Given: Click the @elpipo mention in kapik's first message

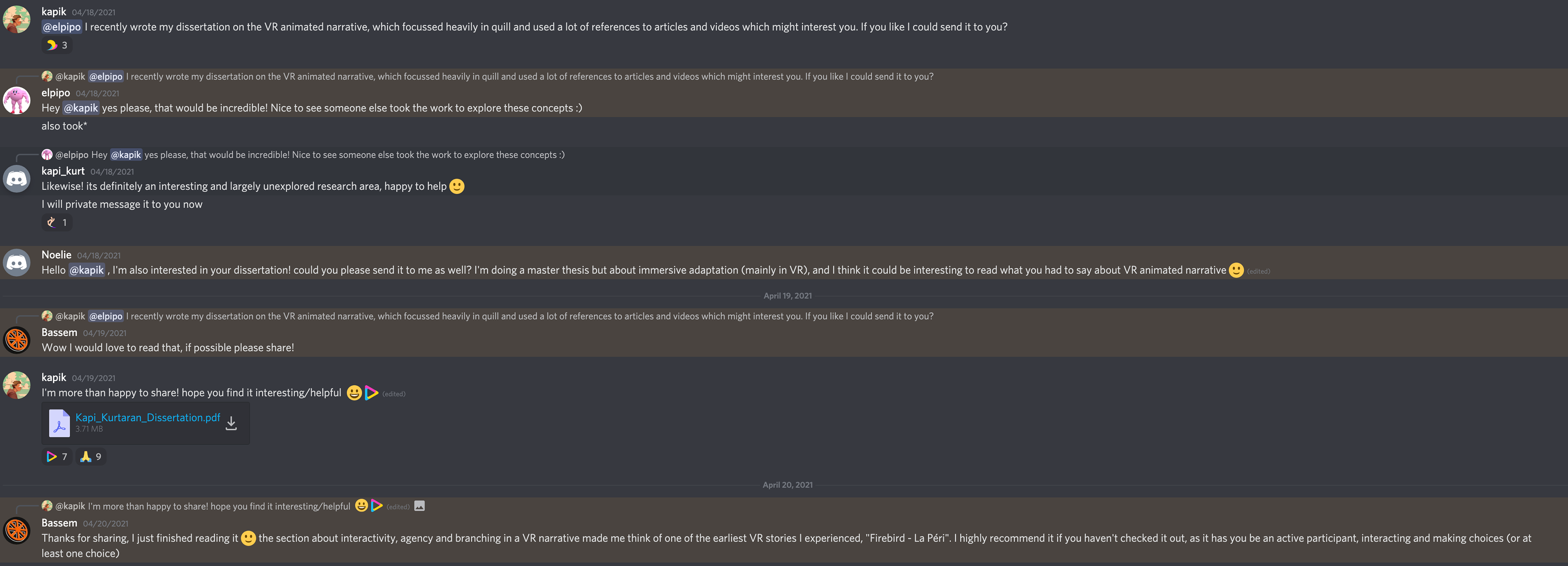Looking at the screenshot, I should (x=62, y=27).
